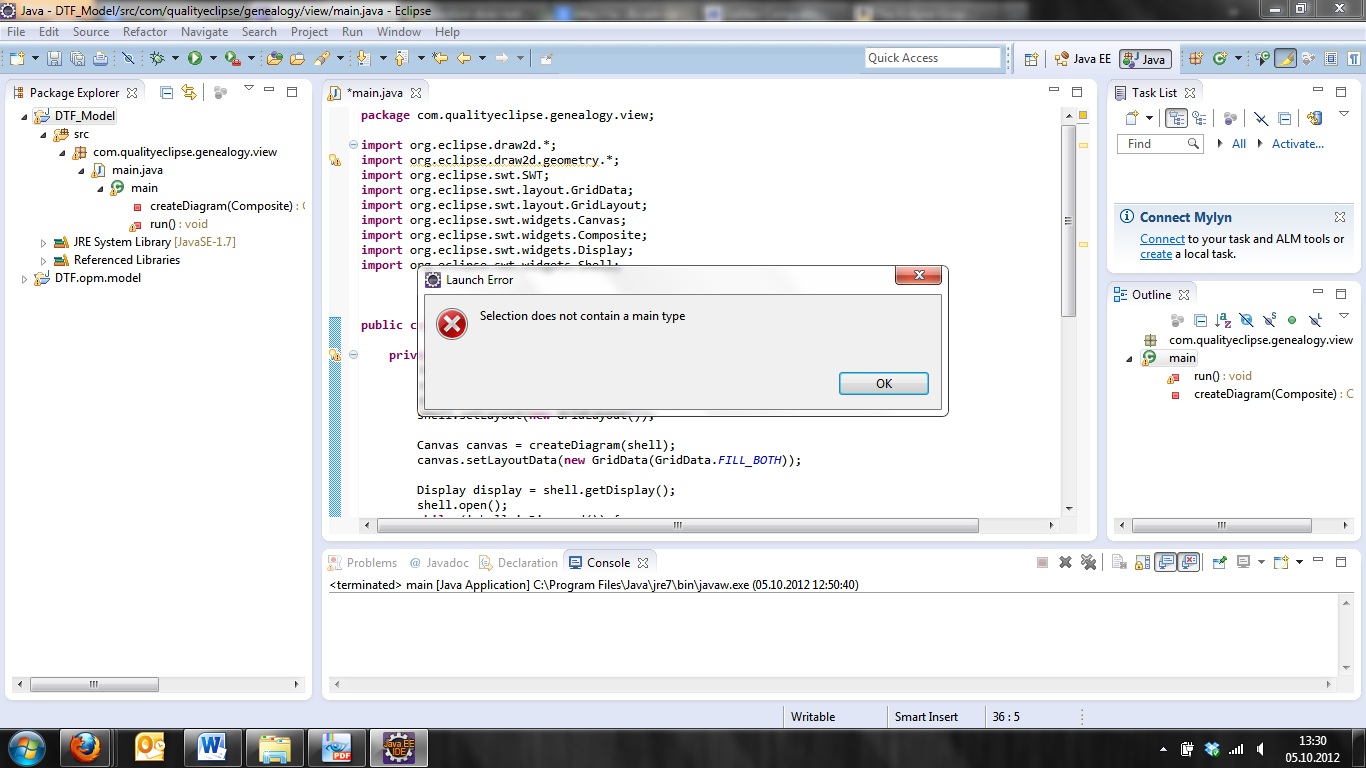The height and width of the screenshot is (768, 1366).
Task: Click the New Java Package icon
Action: click(1196, 58)
